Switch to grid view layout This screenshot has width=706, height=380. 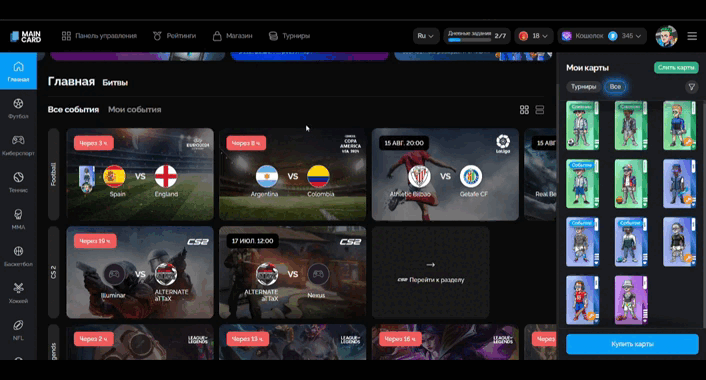point(524,109)
